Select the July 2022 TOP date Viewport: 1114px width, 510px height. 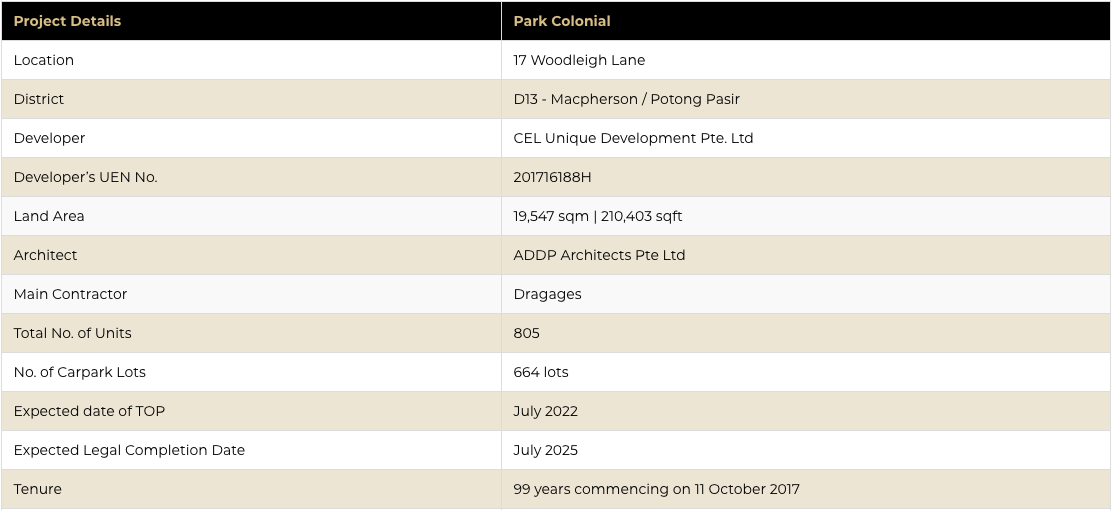[546, 411]
